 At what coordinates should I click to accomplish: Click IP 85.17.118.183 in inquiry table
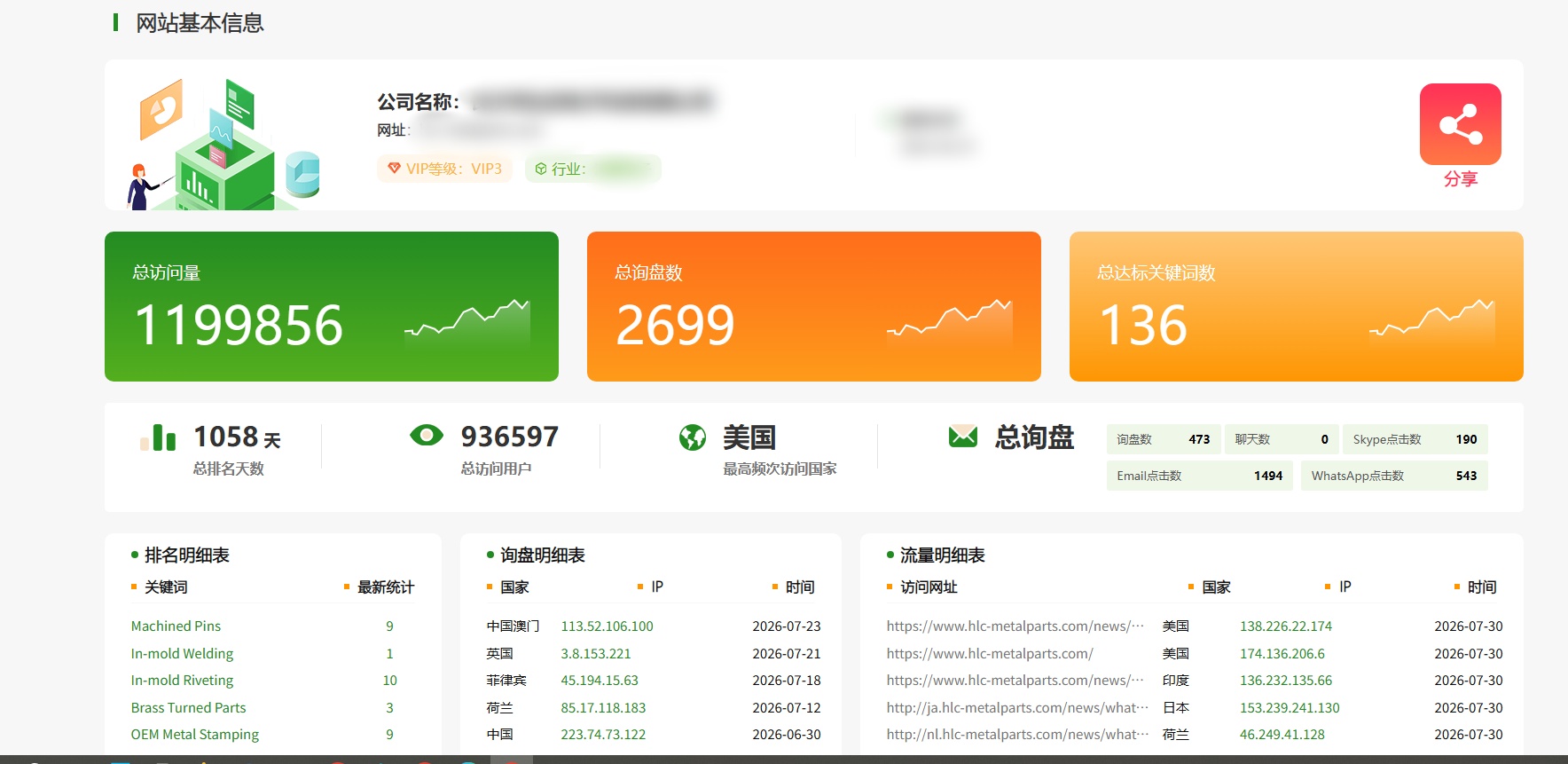coord(603,708)
